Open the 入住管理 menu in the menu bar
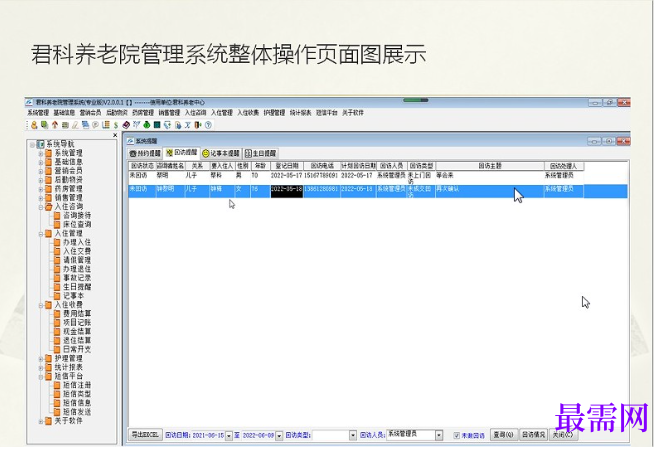Viewport: 667px width, 449px height. (x=222, y=113)
